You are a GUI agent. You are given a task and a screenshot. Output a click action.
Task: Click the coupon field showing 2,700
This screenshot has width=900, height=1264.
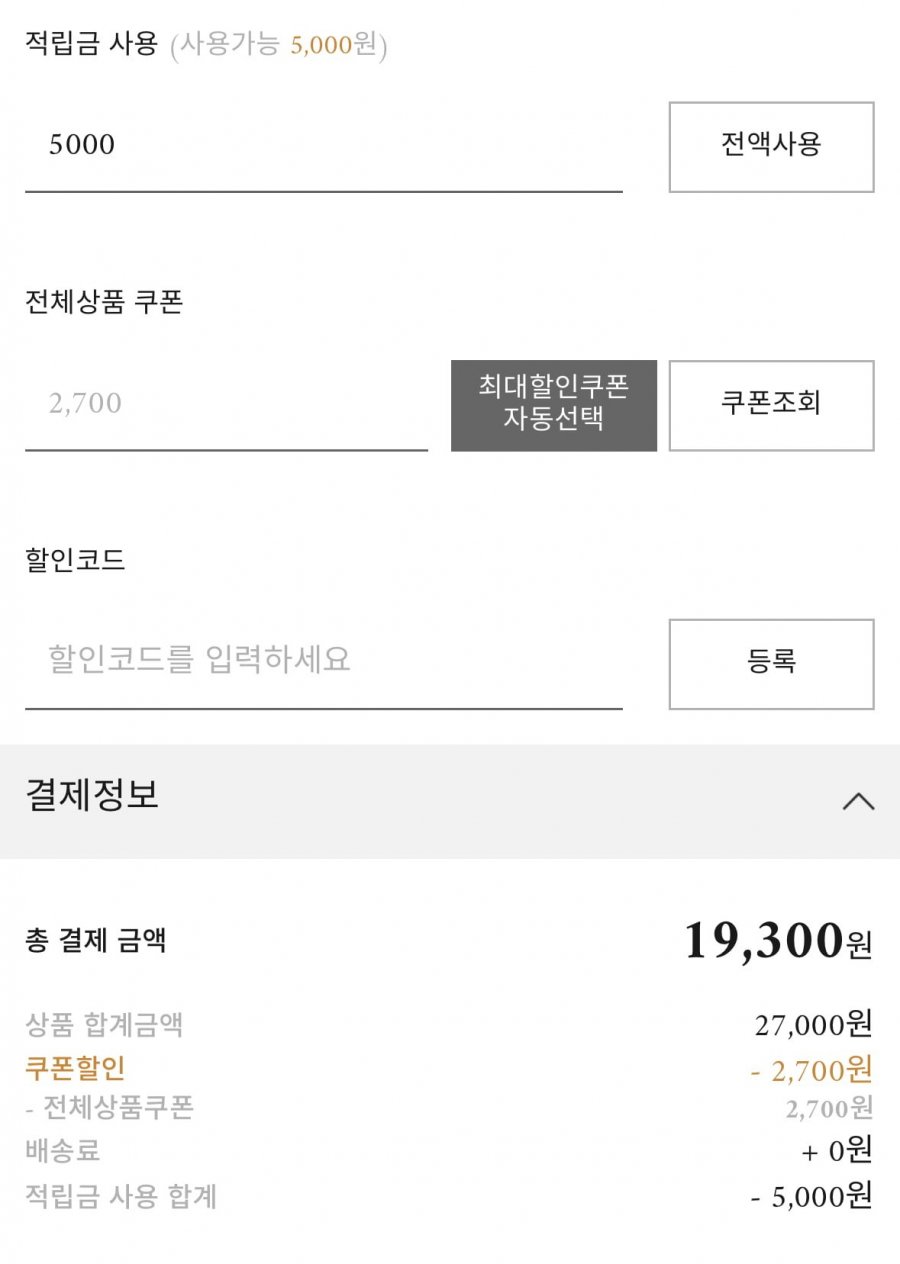pyautogui.click(x=226, y=404)
